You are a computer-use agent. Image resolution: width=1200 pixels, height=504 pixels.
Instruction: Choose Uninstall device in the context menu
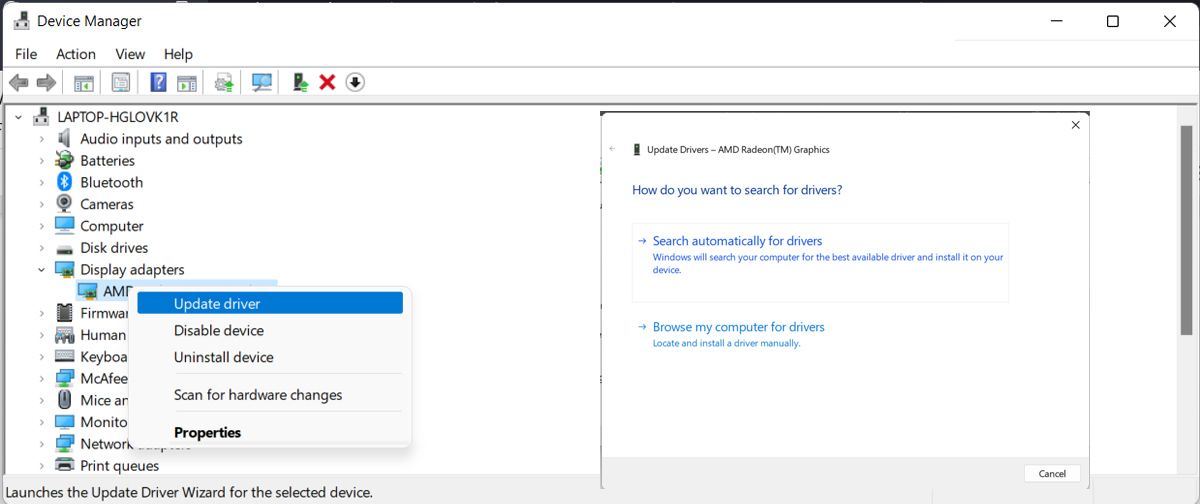[x=270, y=357]
